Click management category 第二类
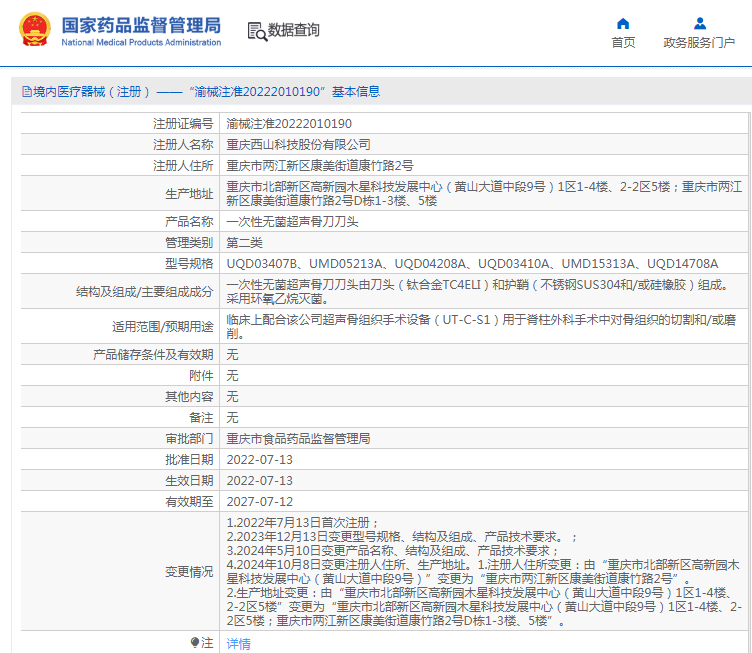The width and height of the screenshot is (752, 653). pyautogui.click(x=245, y=243)
